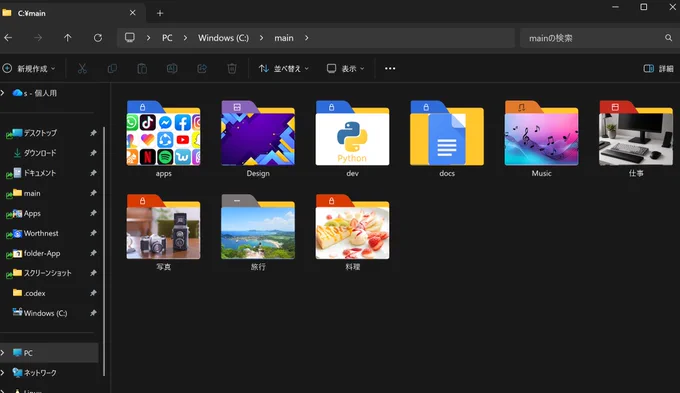Click the Paste clipboard icon

click(142, 69)
